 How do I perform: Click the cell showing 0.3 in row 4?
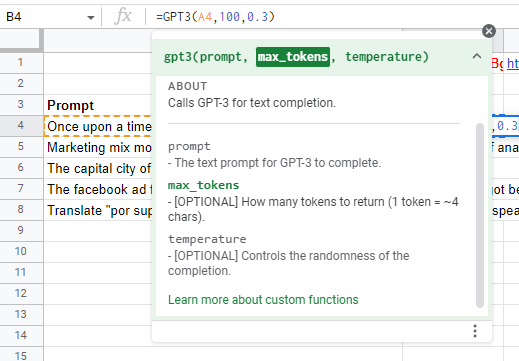tap(506, 126)
